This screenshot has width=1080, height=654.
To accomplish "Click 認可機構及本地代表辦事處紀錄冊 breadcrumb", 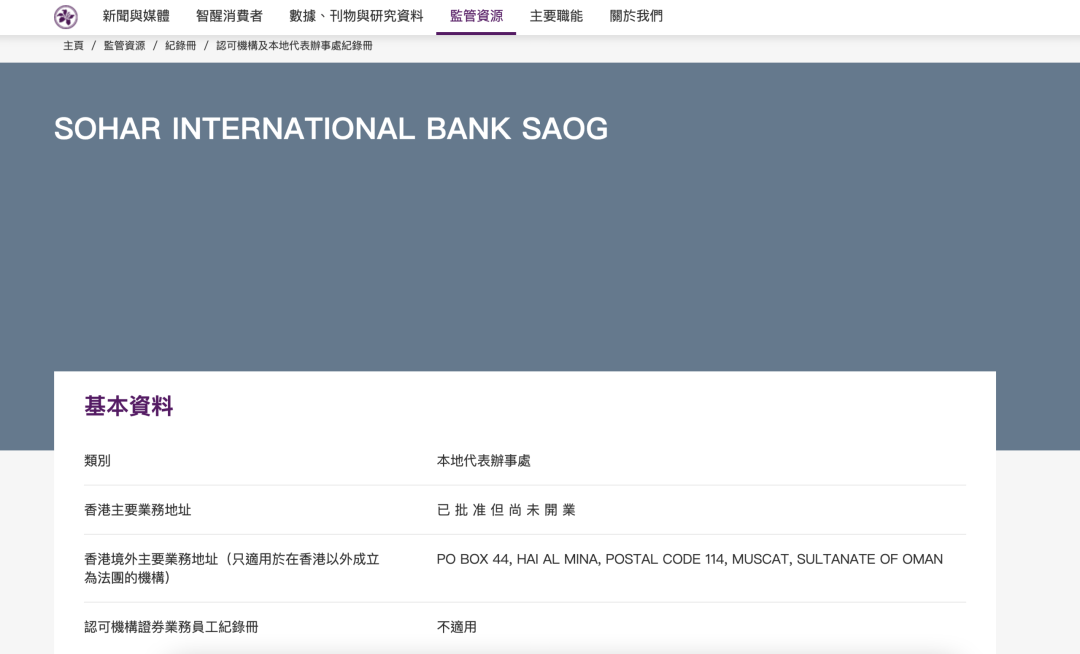I will pos(294,45).
